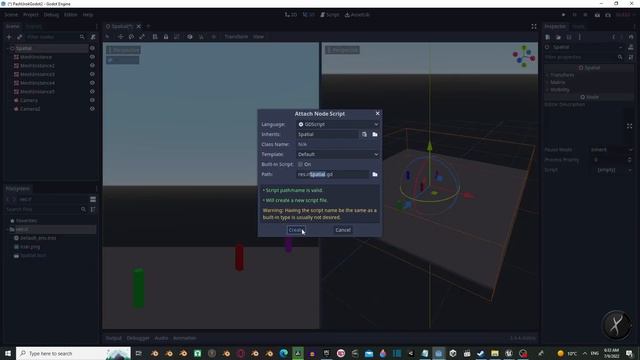Viewport: 640px width, 360px height.
Task: Toggle the left viewport preview checkbox
Action: [110, 60]
